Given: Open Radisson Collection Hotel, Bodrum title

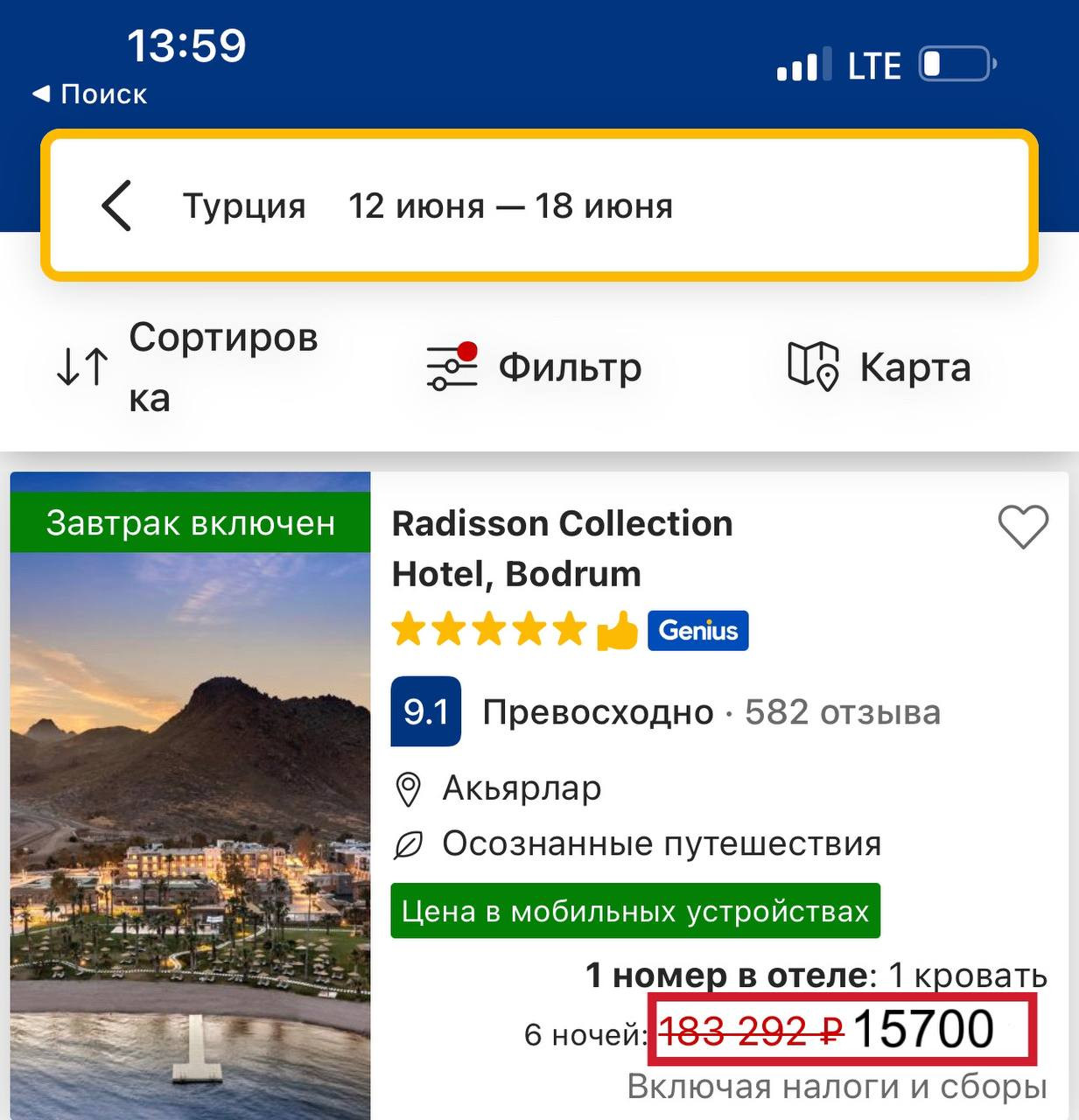Looking at the screenshot, I should pyautogui.click(x=561, y=548).
